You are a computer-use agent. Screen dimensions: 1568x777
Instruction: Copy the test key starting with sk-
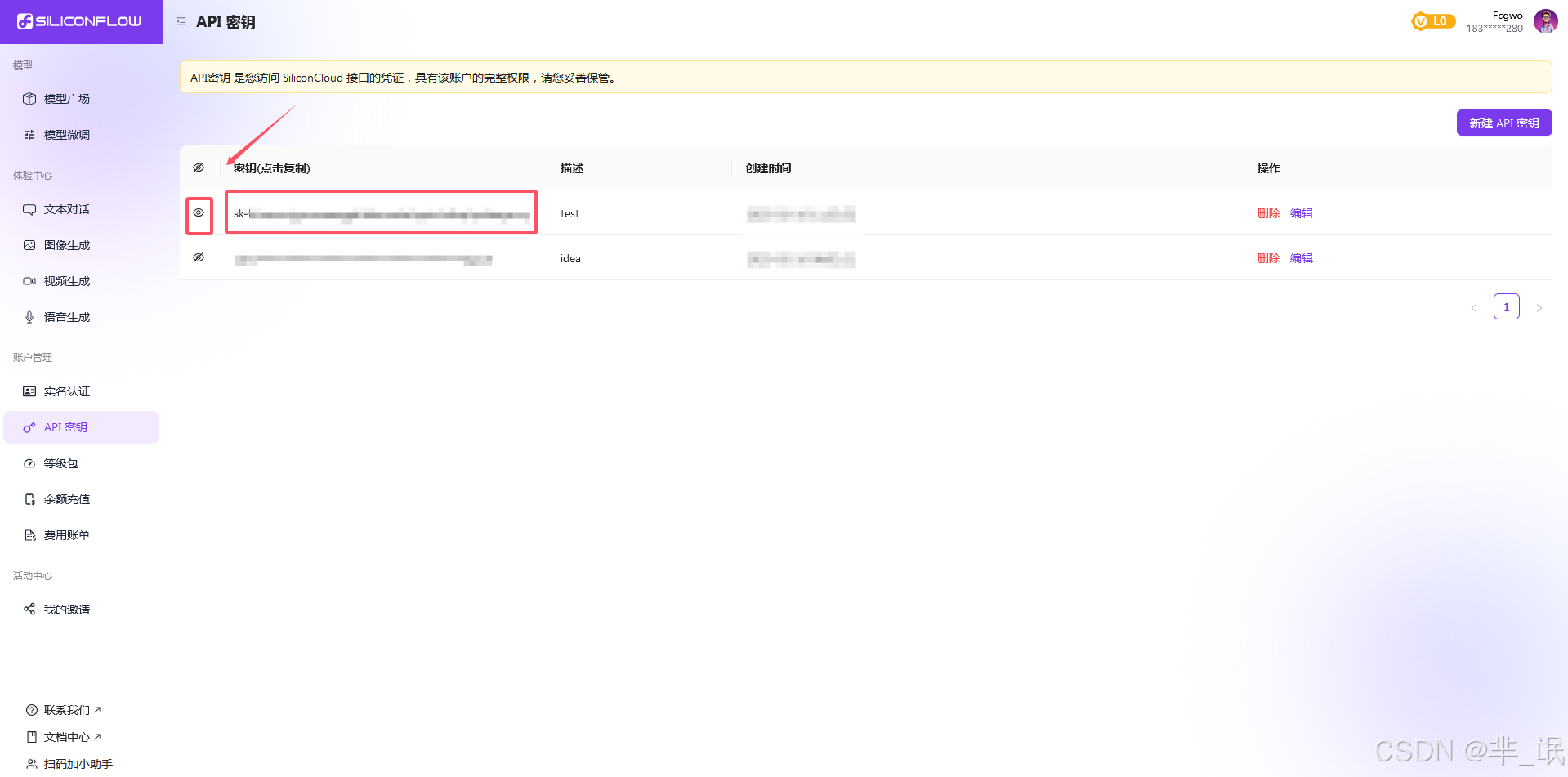click(382, 214)
